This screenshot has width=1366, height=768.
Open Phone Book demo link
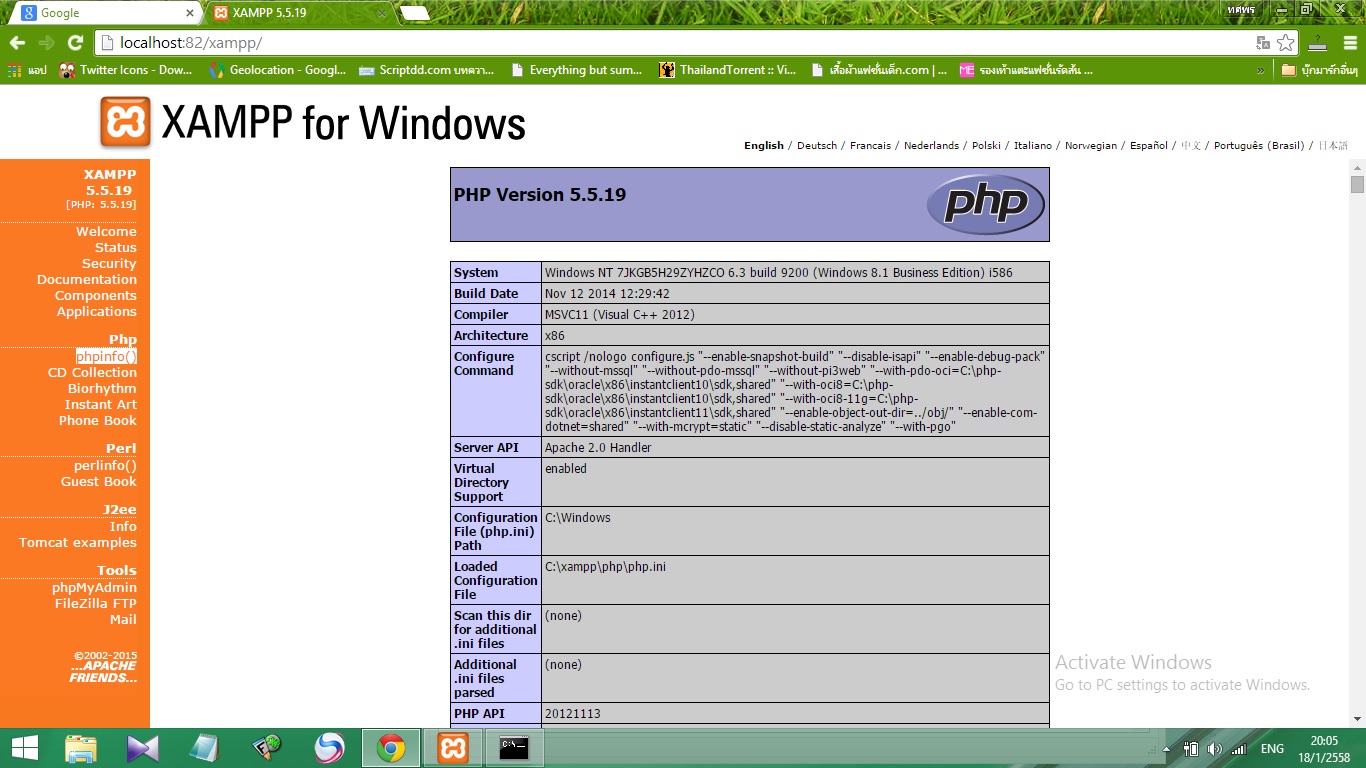coord(98,420)
